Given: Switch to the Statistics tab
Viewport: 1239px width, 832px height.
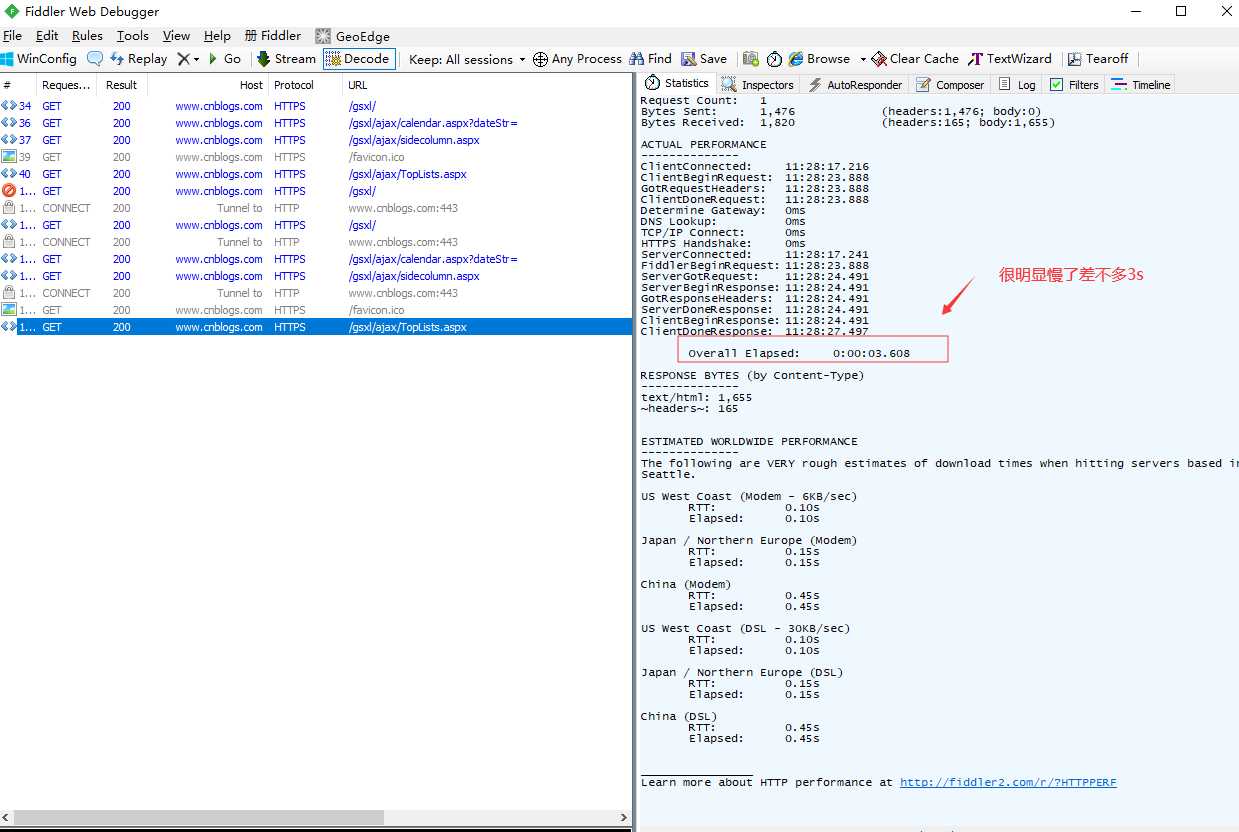Looking at the screenshot, I should pos(677,83).
